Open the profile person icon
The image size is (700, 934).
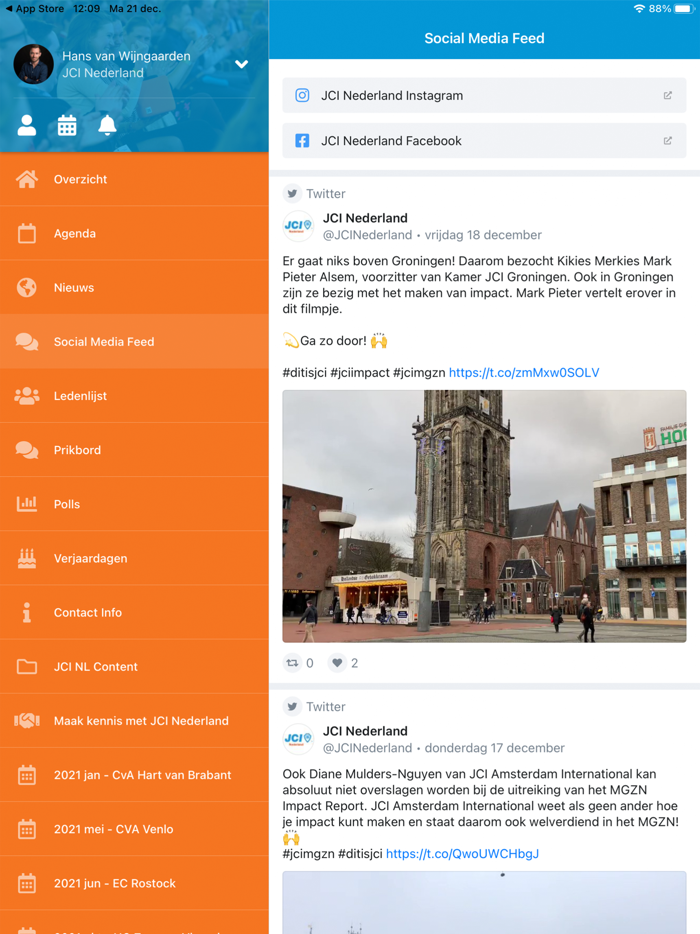(x=27, y=125)
